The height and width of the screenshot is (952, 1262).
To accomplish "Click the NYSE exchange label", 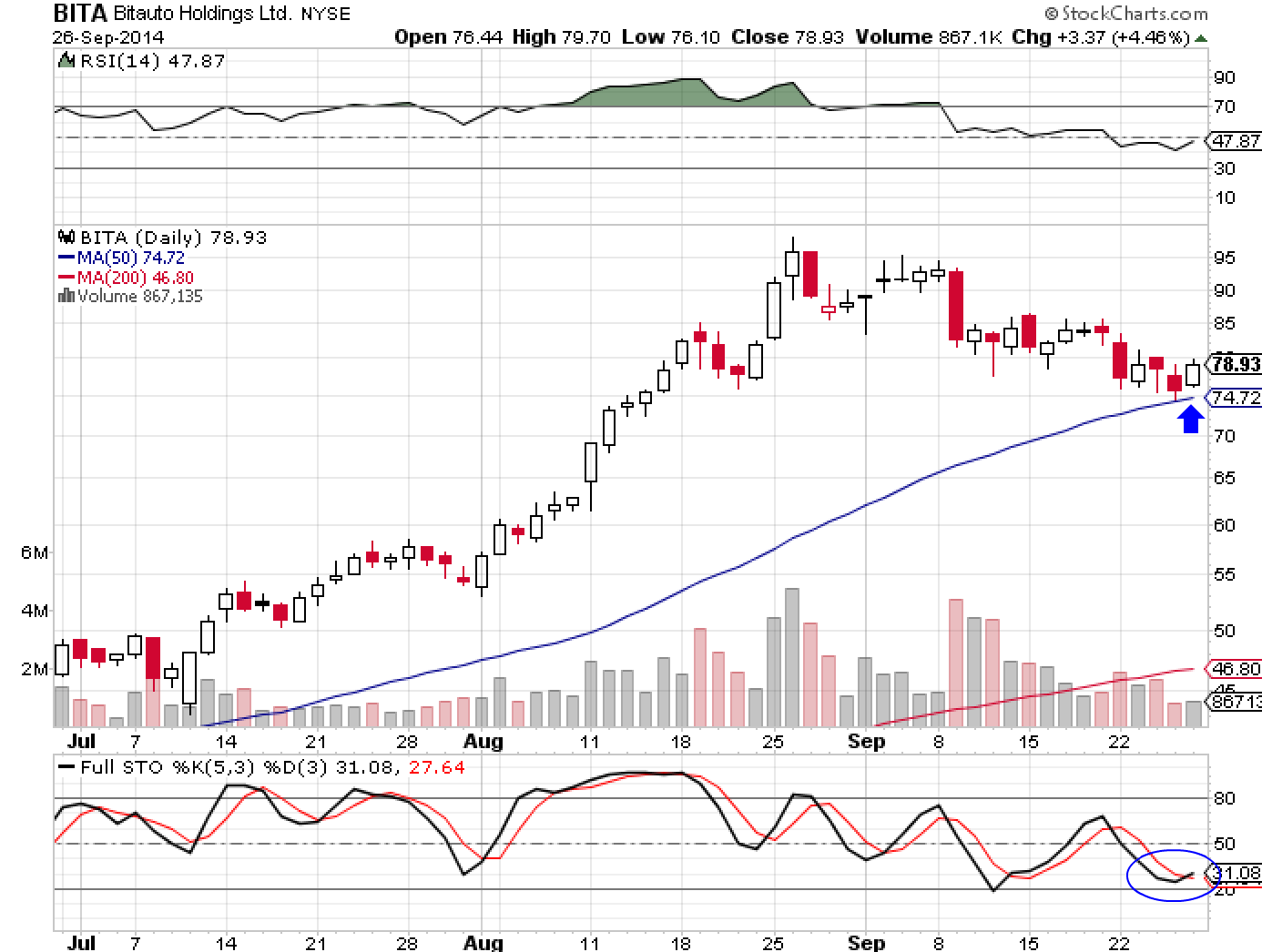I will coord(325,14).
